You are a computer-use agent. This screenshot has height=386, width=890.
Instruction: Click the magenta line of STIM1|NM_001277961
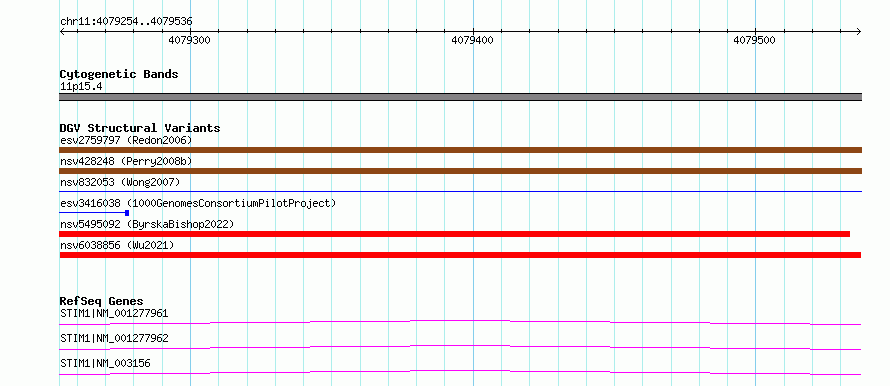tap(460, 322)
